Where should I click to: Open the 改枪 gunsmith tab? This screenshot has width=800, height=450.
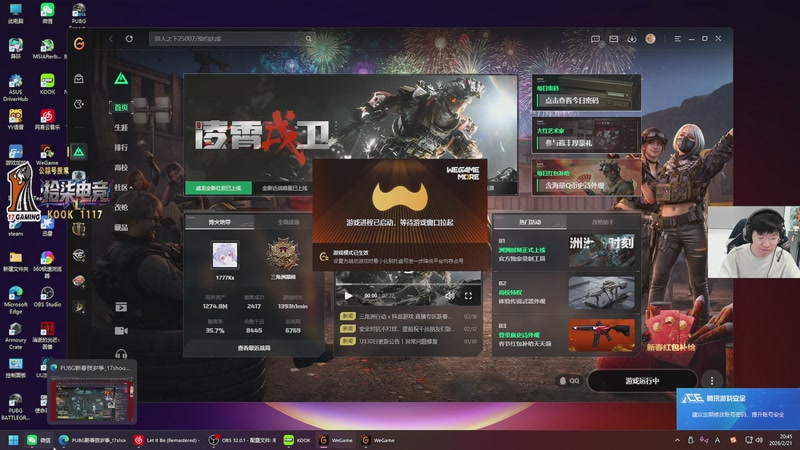tap(121, 207)
